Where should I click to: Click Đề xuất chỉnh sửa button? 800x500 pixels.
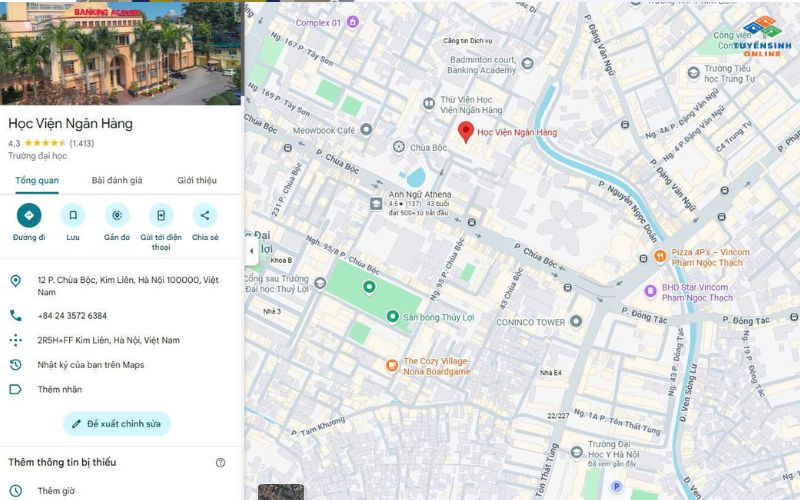(x=117, y=423)
